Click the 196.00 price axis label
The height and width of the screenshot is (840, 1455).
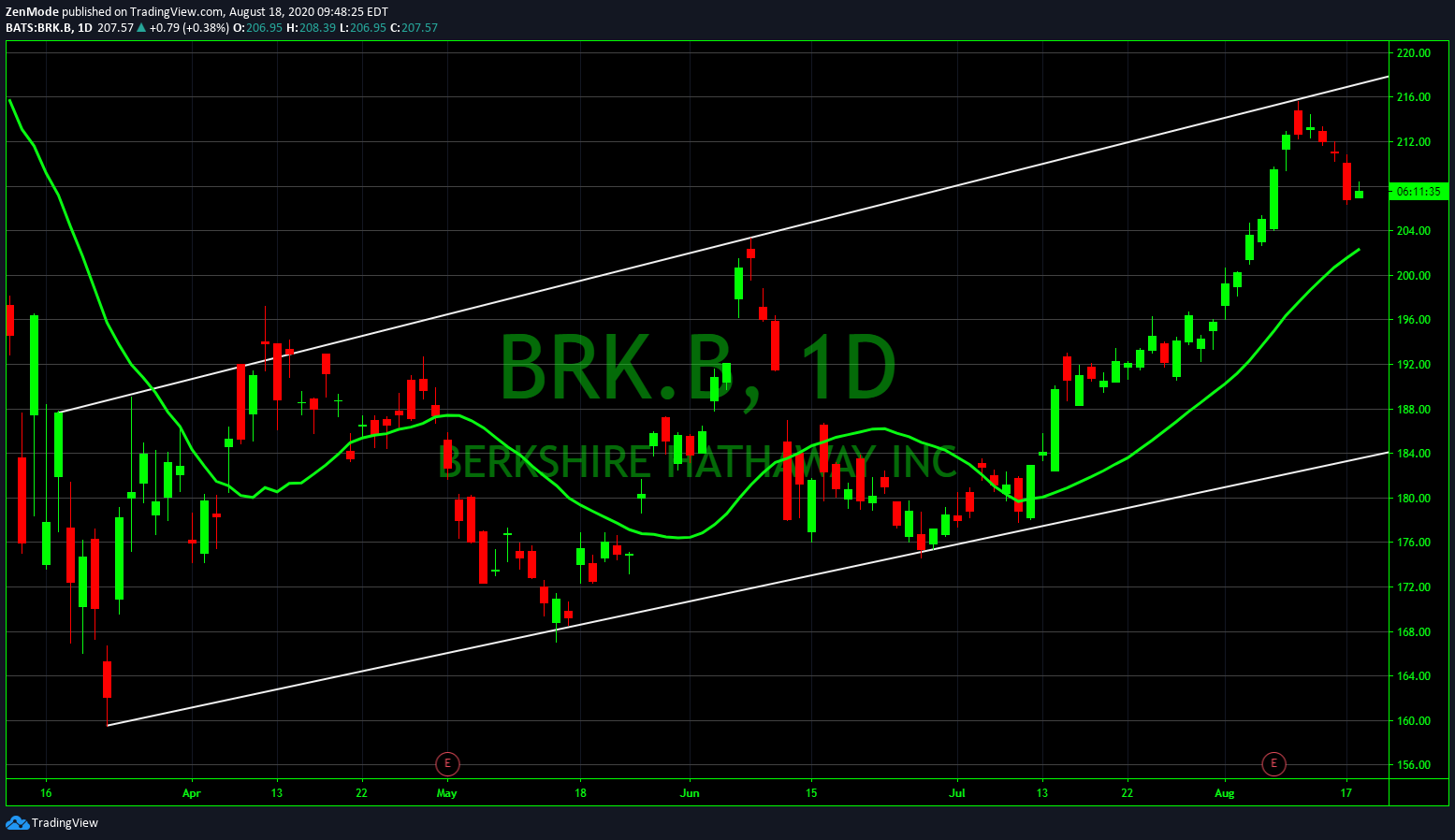tap(1414, 320)
